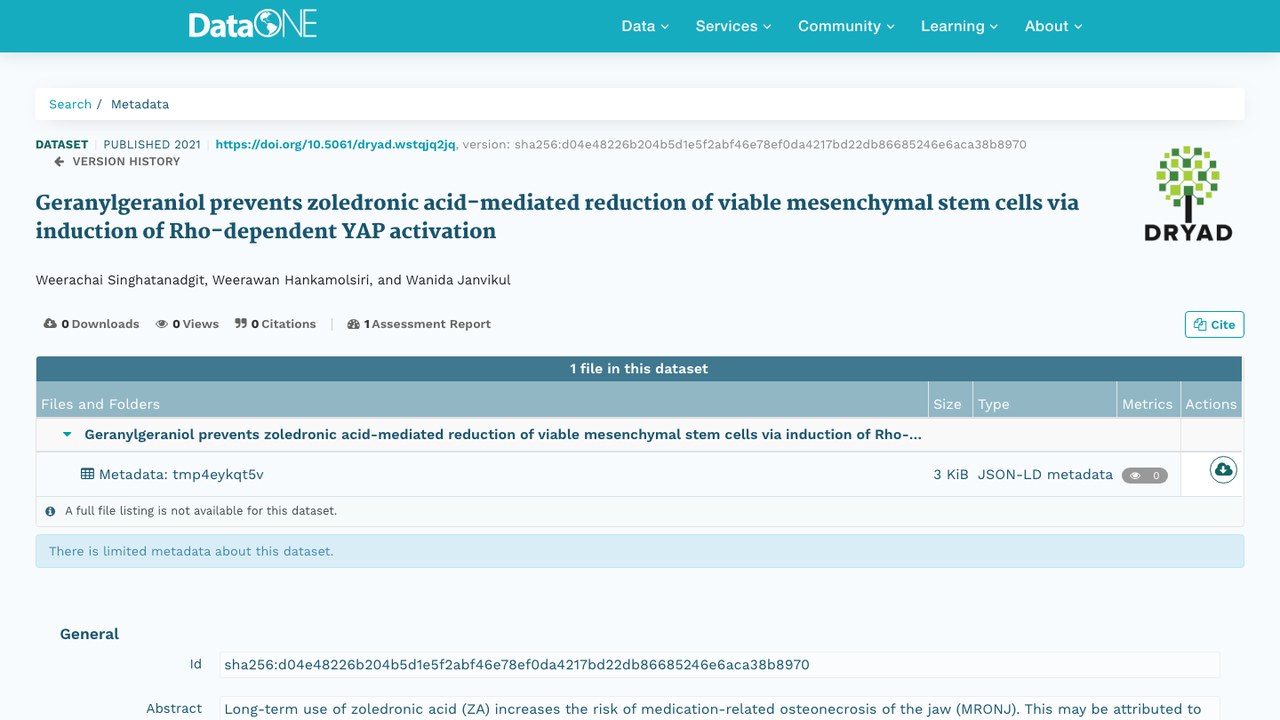Click the limited metadata notice banner
The width and height of the screenshot is (1280, 720).
640,551
